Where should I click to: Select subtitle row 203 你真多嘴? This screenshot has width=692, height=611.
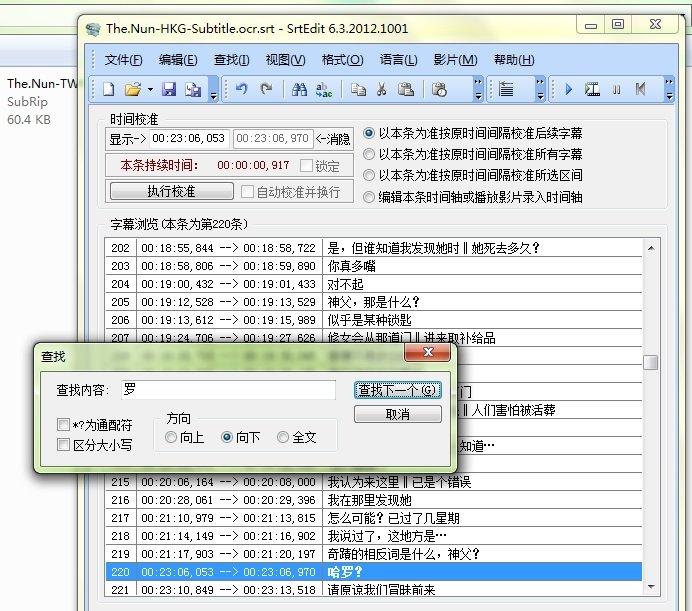(373, 266)
